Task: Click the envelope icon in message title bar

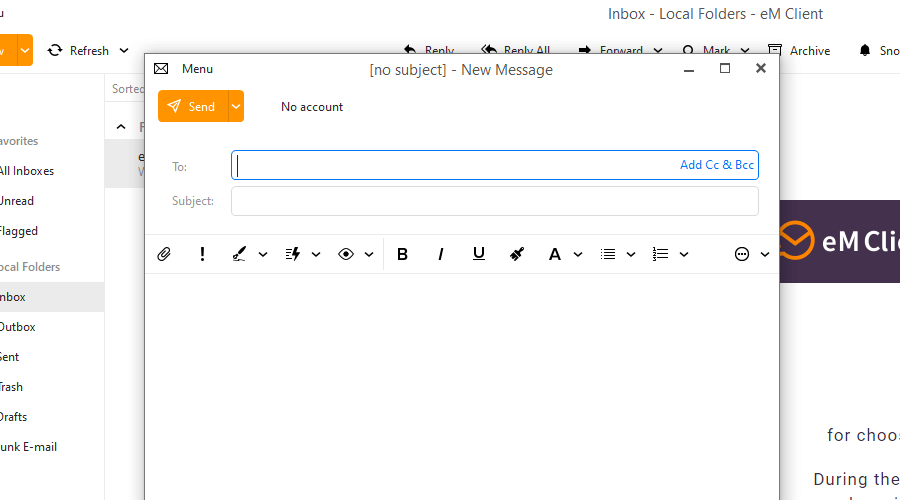Action: (161, 69)
